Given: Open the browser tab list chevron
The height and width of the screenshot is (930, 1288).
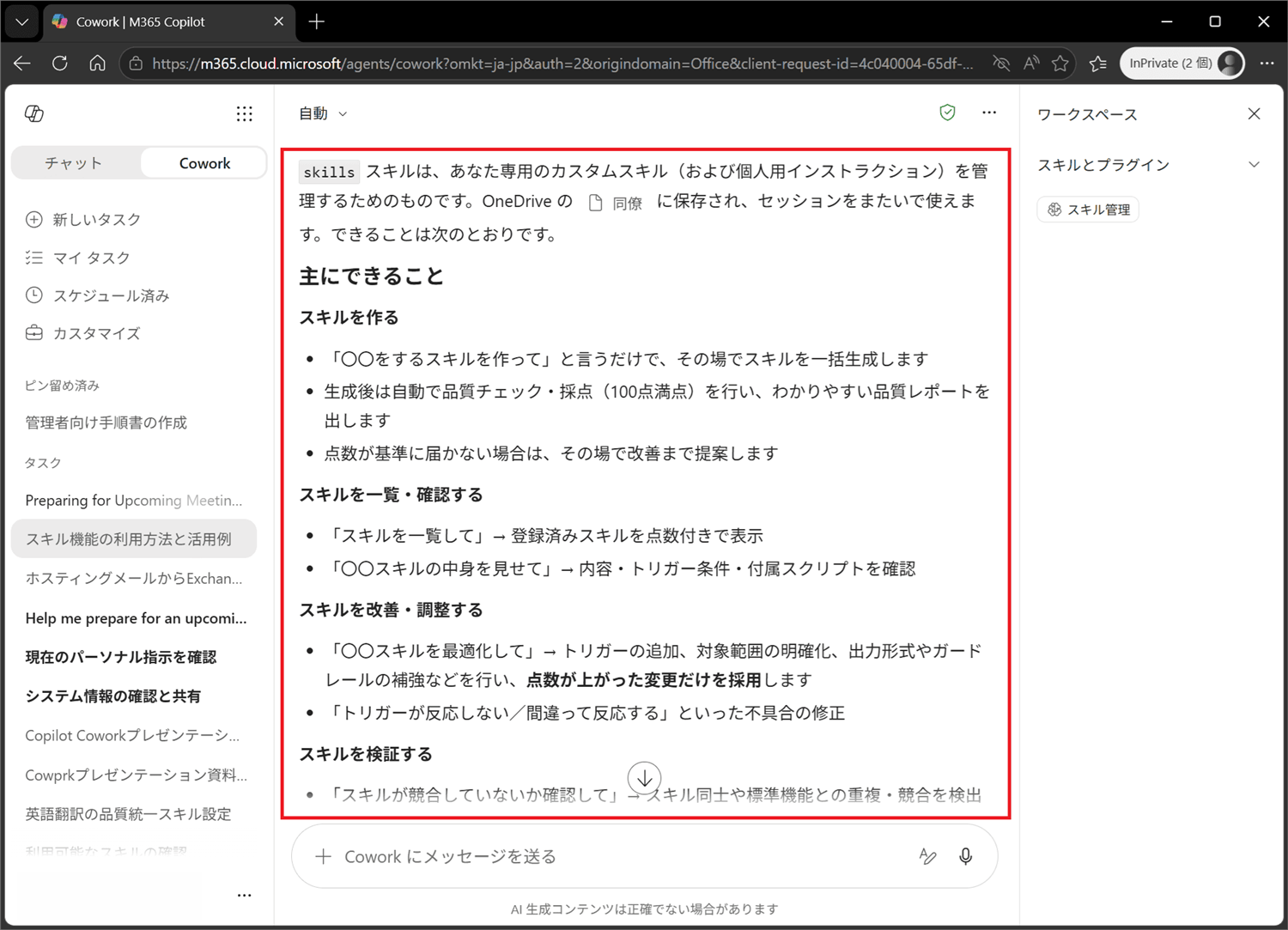Looking at the screenshot, I should tap(21, 21).
